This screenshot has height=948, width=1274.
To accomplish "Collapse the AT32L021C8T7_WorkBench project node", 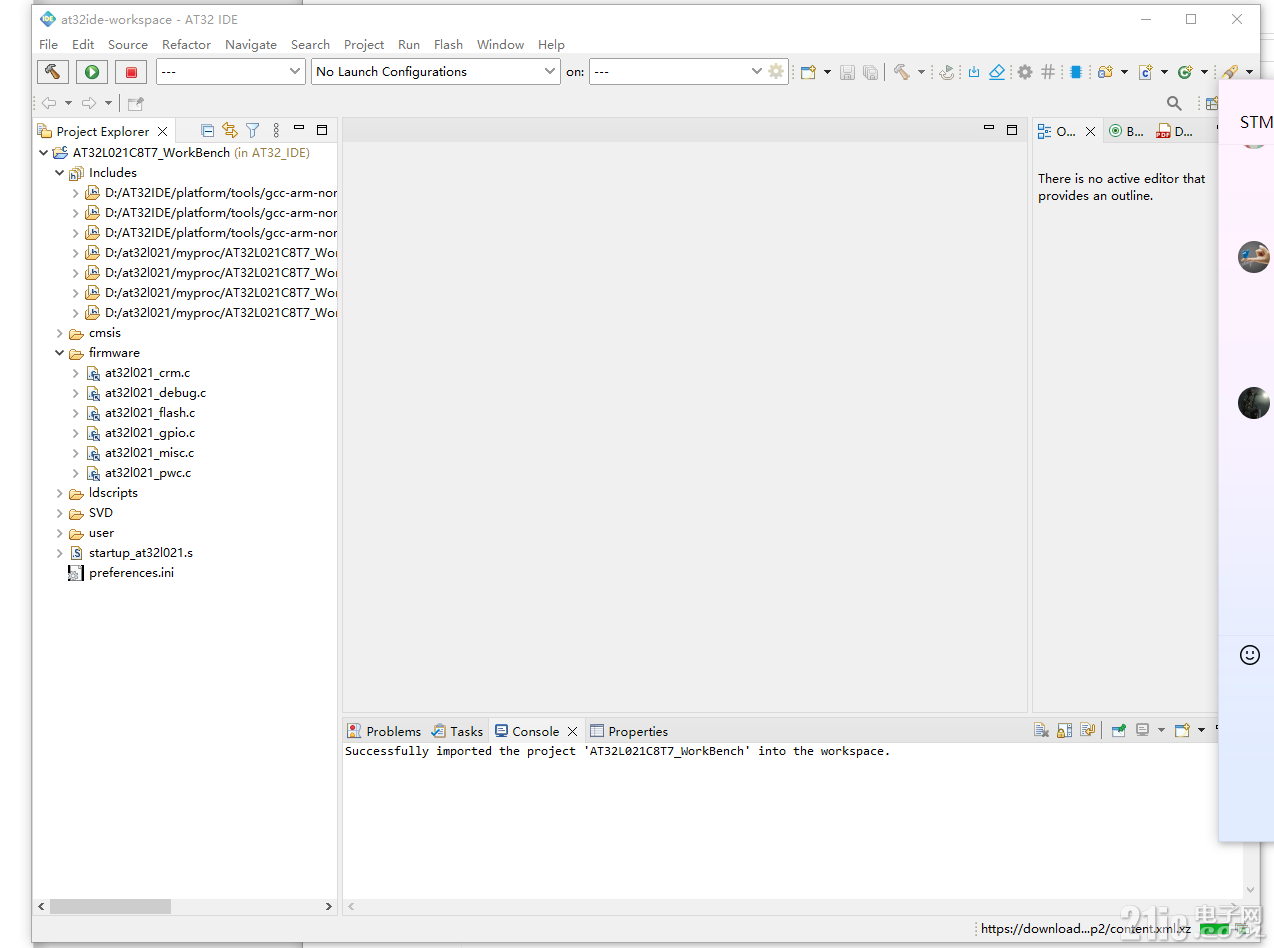I will pos(43,153).
